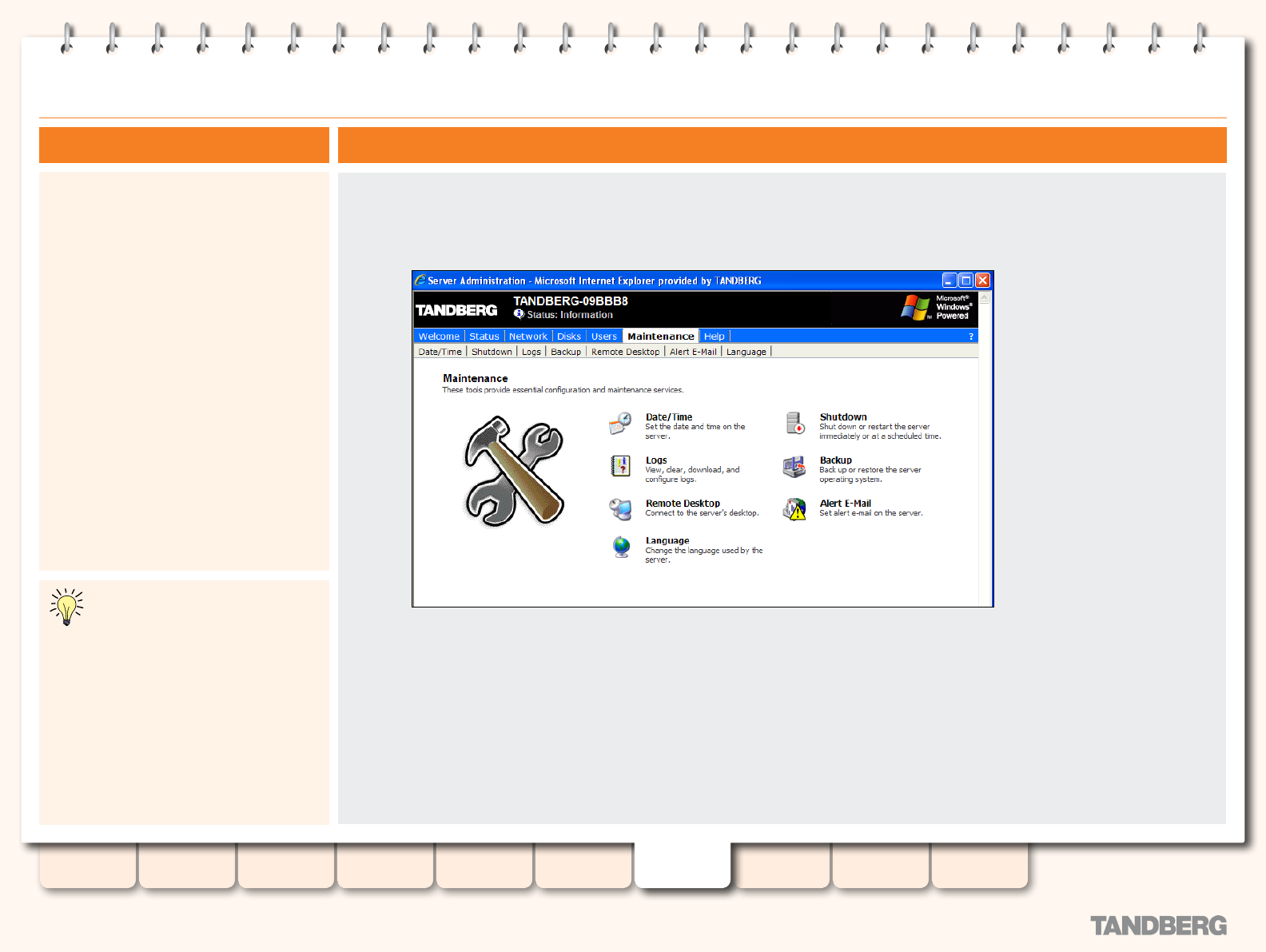This screenshot has height=952, width=1266.
Task: Close the Server Administration window
Action: pyautogui.click(x=983, y=281)
